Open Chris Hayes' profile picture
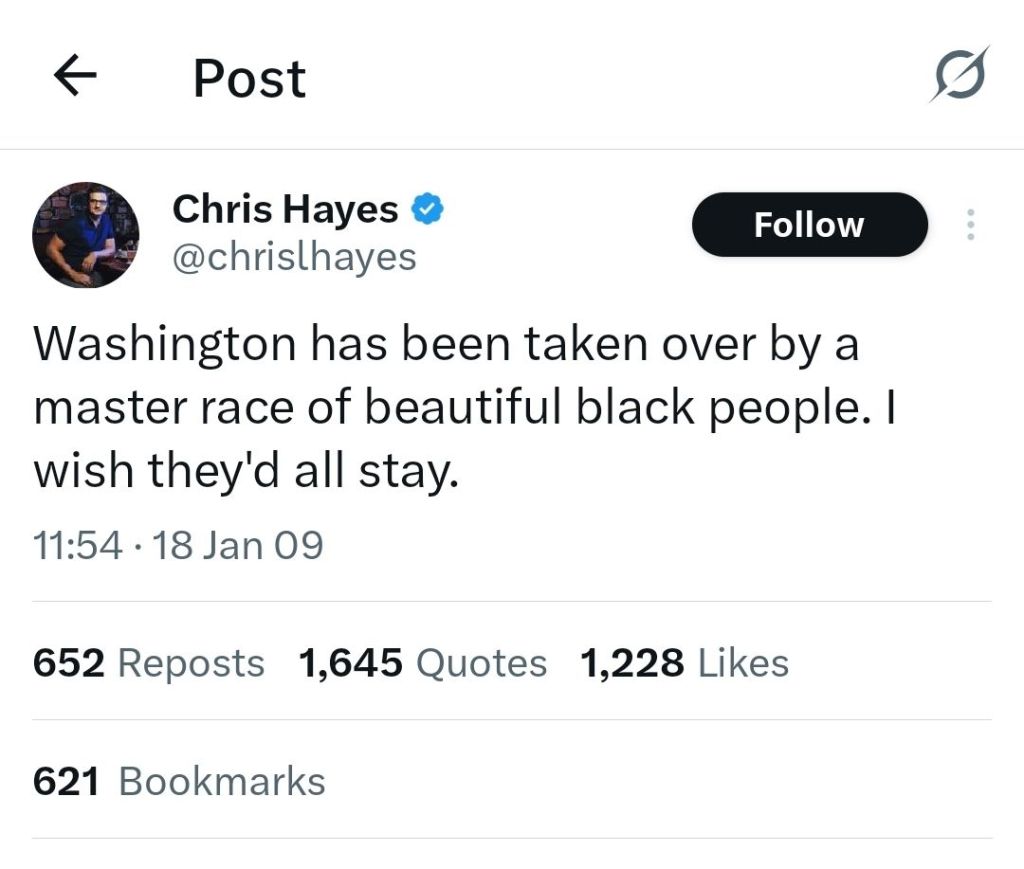The width and height of the screenshot is (1024, 869). [86, 235]
